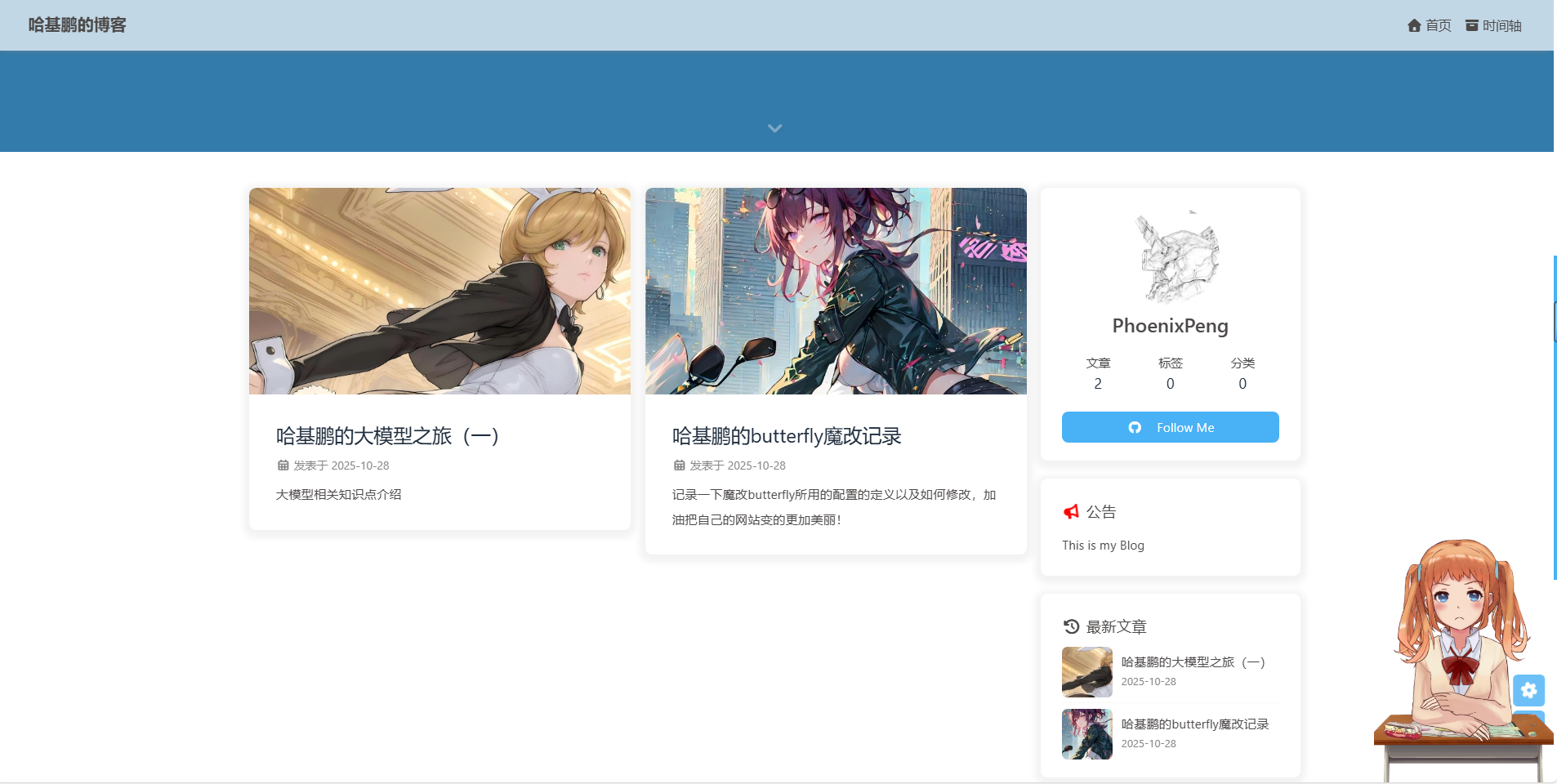Screen dimensions: 1557x784
Task: Click the home icon beside 首页
Action: pyautogui.click(x=1415, y=25)
